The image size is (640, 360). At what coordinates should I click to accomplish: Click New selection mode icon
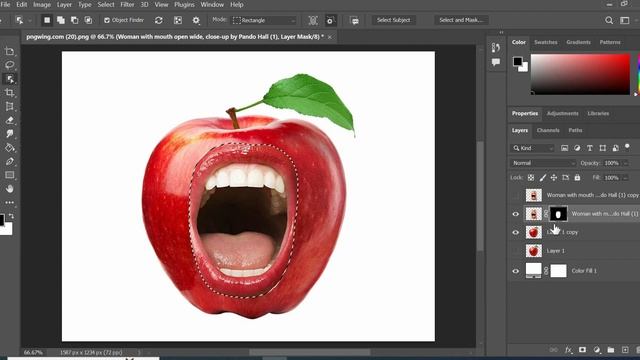tap(47, 20)
